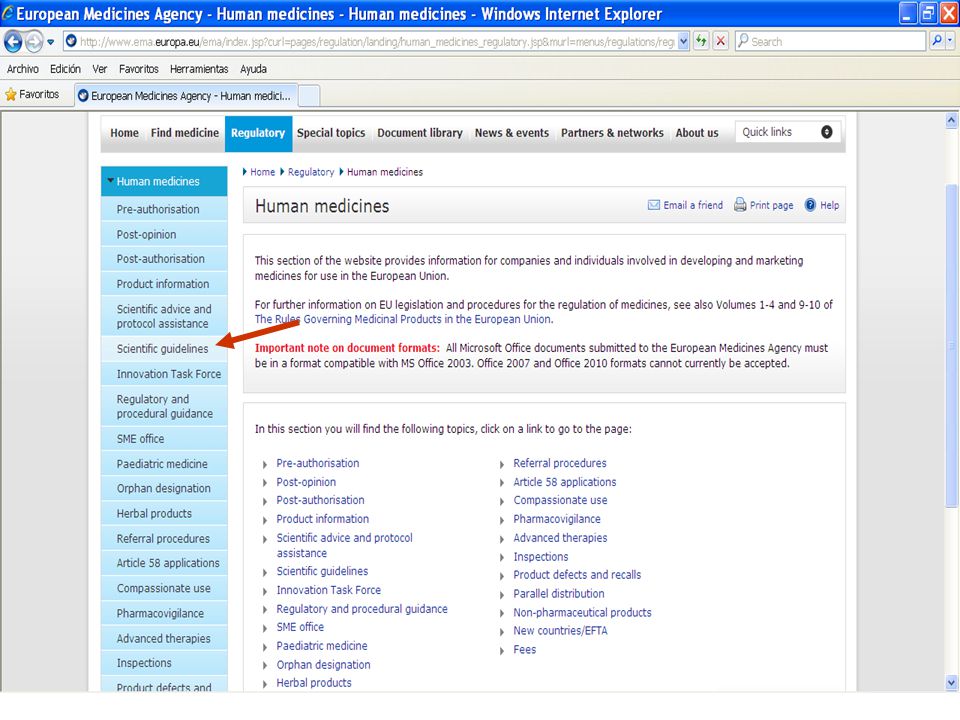Open Innovation Task Force in the sidebar

[164, 374]
